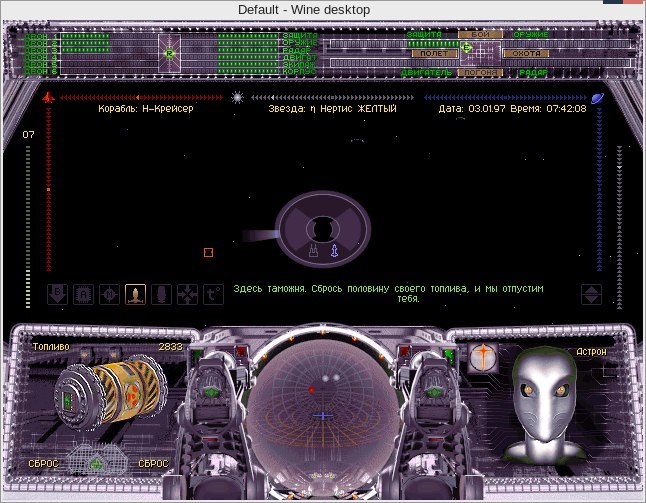Click the M crosshair icon
Screen dimensions: 646x503
109,294
